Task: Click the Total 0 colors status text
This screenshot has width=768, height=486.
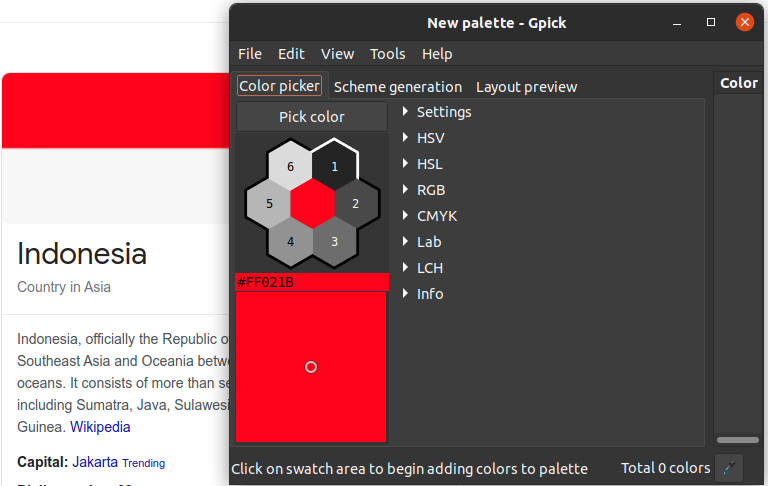Action: (665, 468)
